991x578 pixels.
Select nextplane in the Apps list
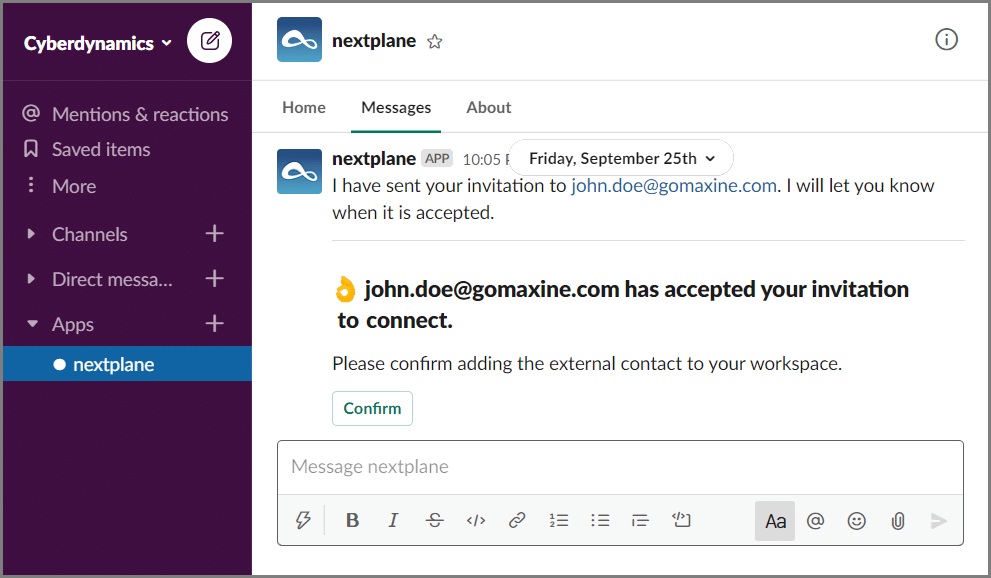click(127, 364)
